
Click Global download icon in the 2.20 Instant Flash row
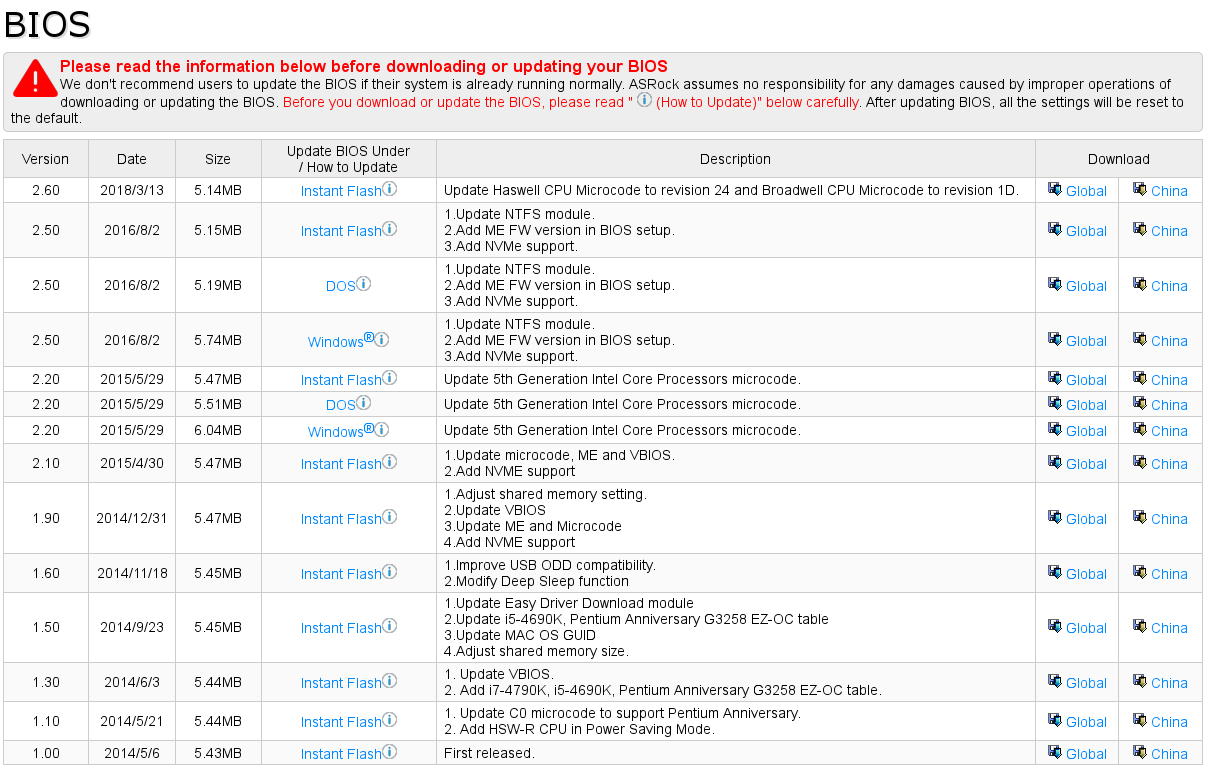[1054, 377]
